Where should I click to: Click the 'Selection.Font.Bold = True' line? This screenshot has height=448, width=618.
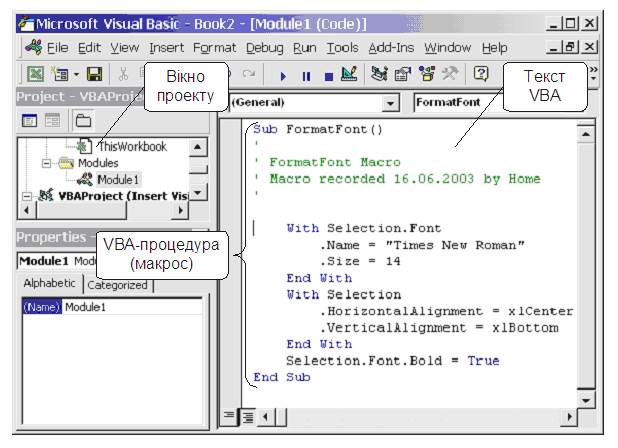tap(393, 361)
